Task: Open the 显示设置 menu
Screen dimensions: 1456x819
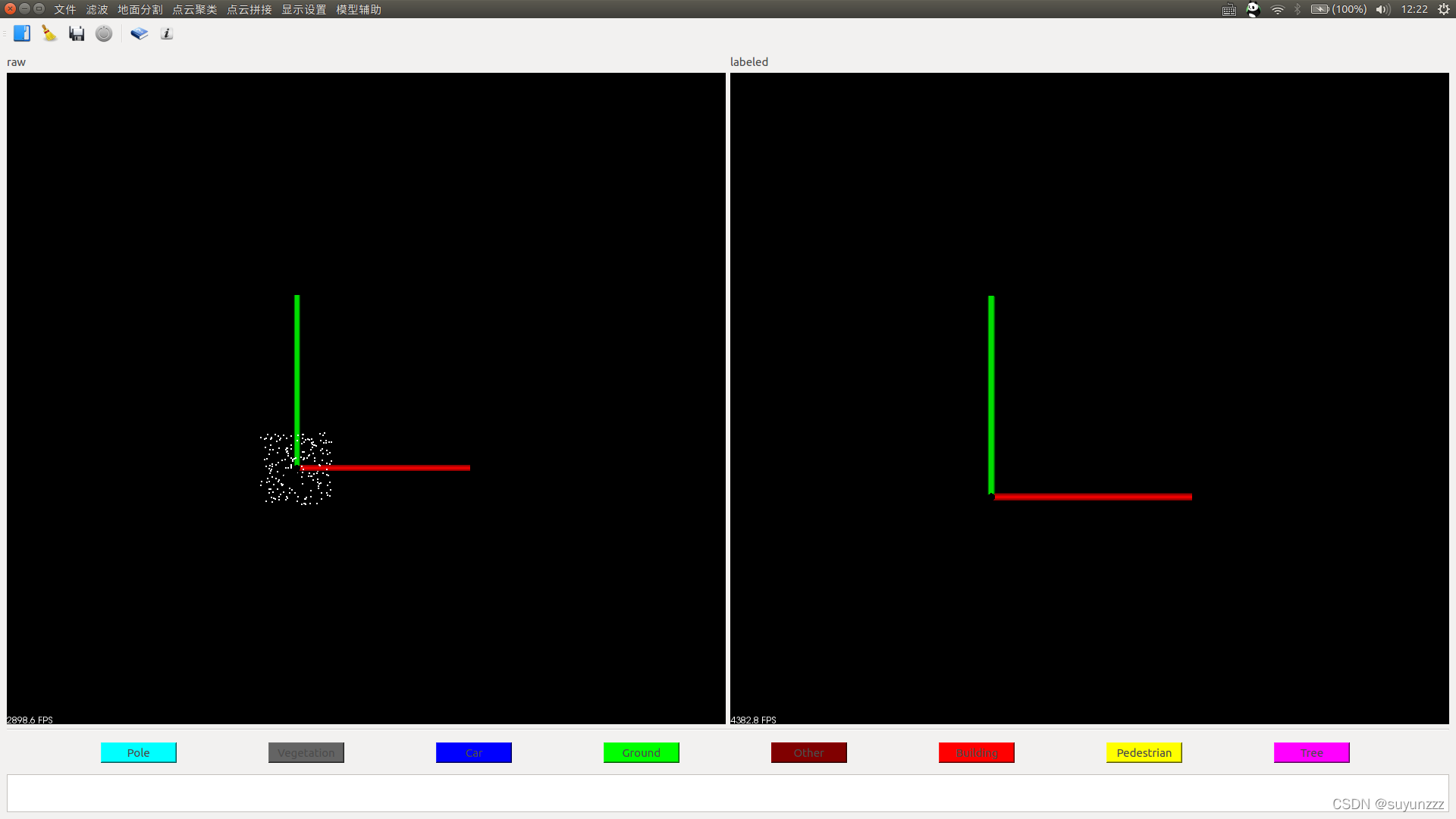Action: click(x=300, y=9)
